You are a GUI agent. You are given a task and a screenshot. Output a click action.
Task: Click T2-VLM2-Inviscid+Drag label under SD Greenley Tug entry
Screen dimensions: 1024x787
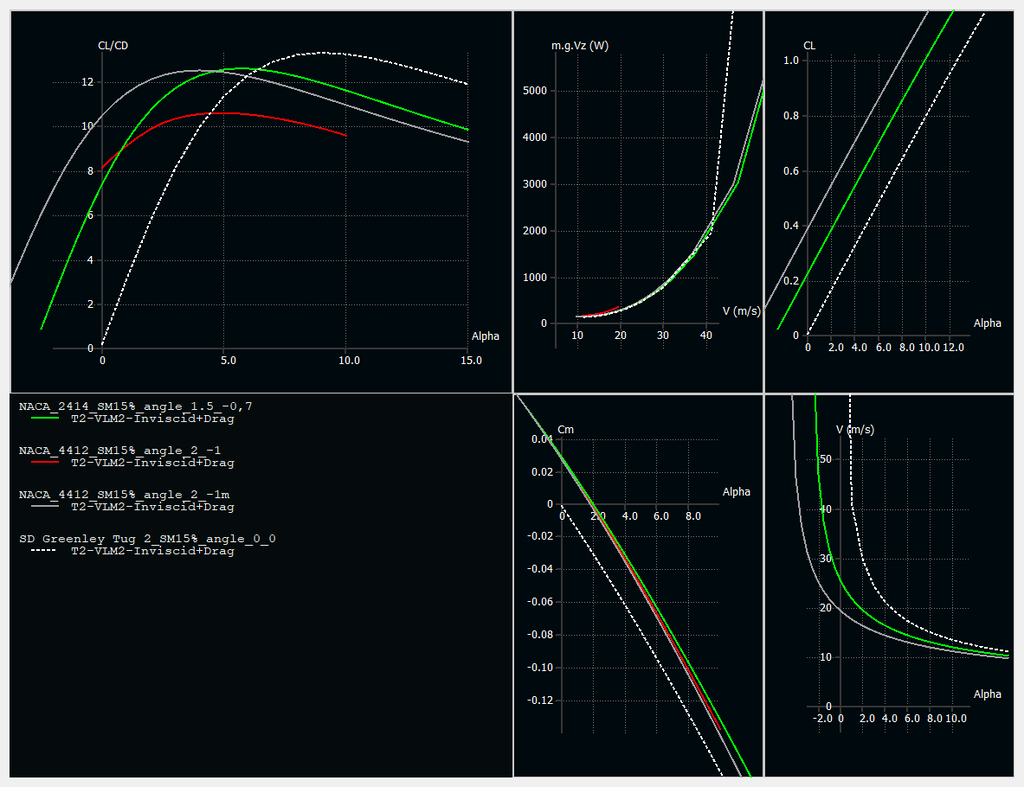(x=152, y=551)
